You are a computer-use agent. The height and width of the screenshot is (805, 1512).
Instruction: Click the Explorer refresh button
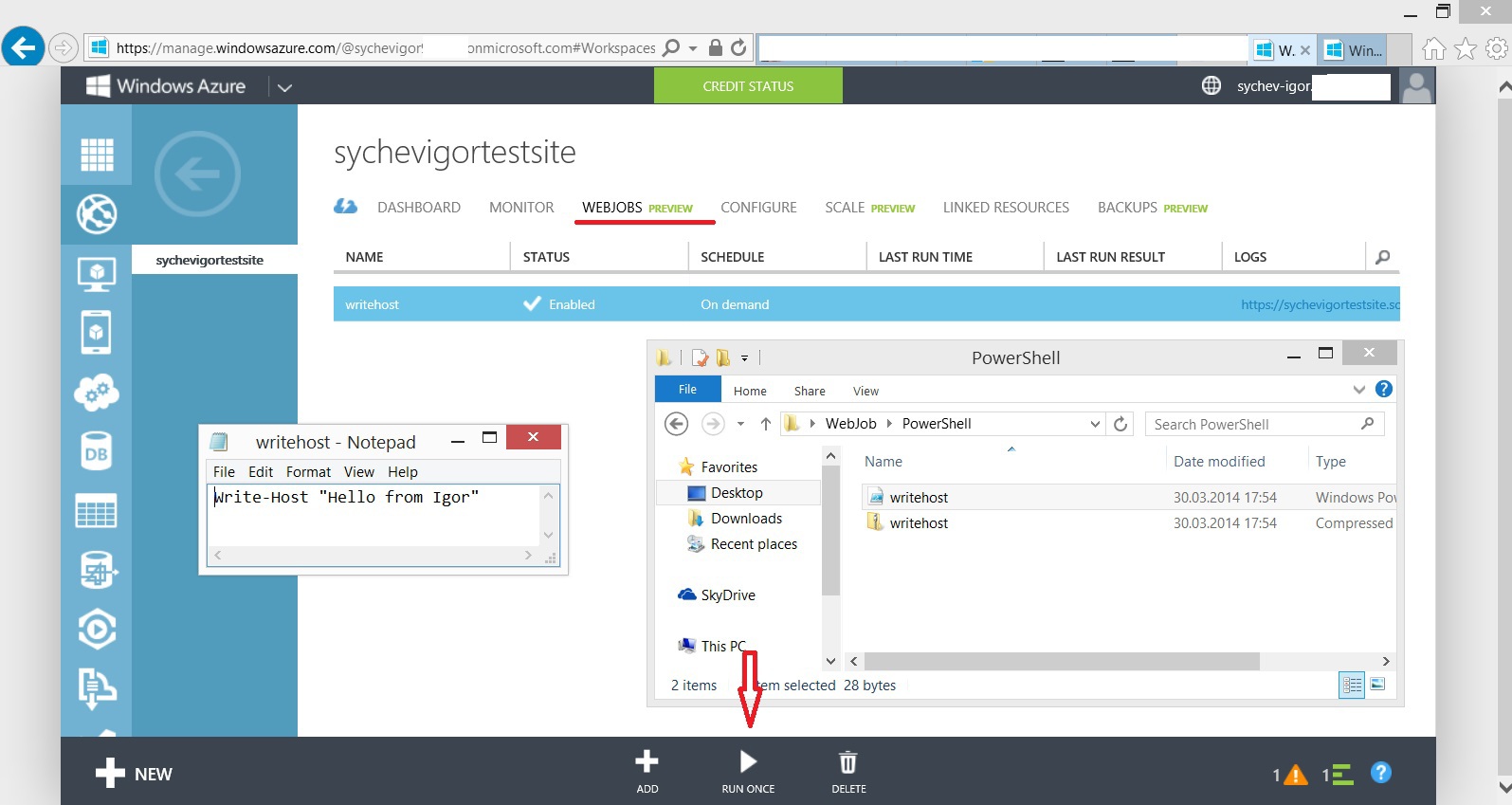pyautogui.click(x=1120, y=424)
